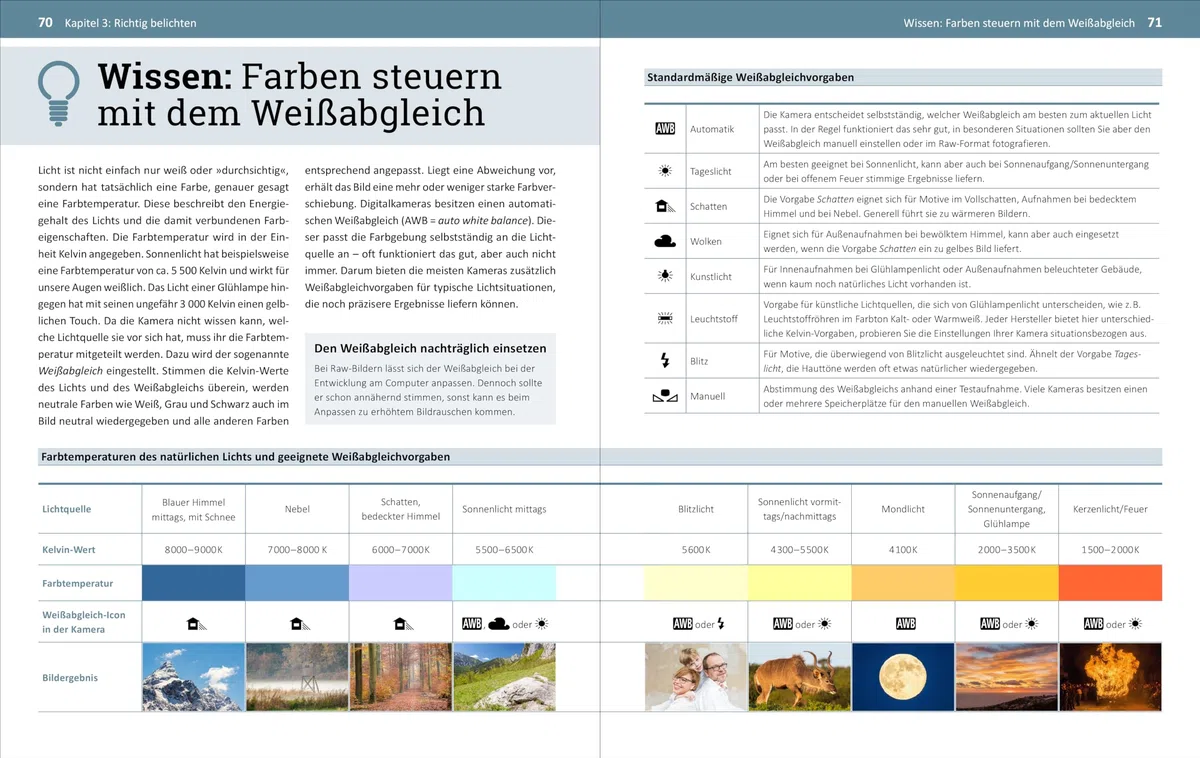Click the AWB icon in the Kerzenlicht/Feuer column
Screen dimensions: 1200x758
(1094, 624)
